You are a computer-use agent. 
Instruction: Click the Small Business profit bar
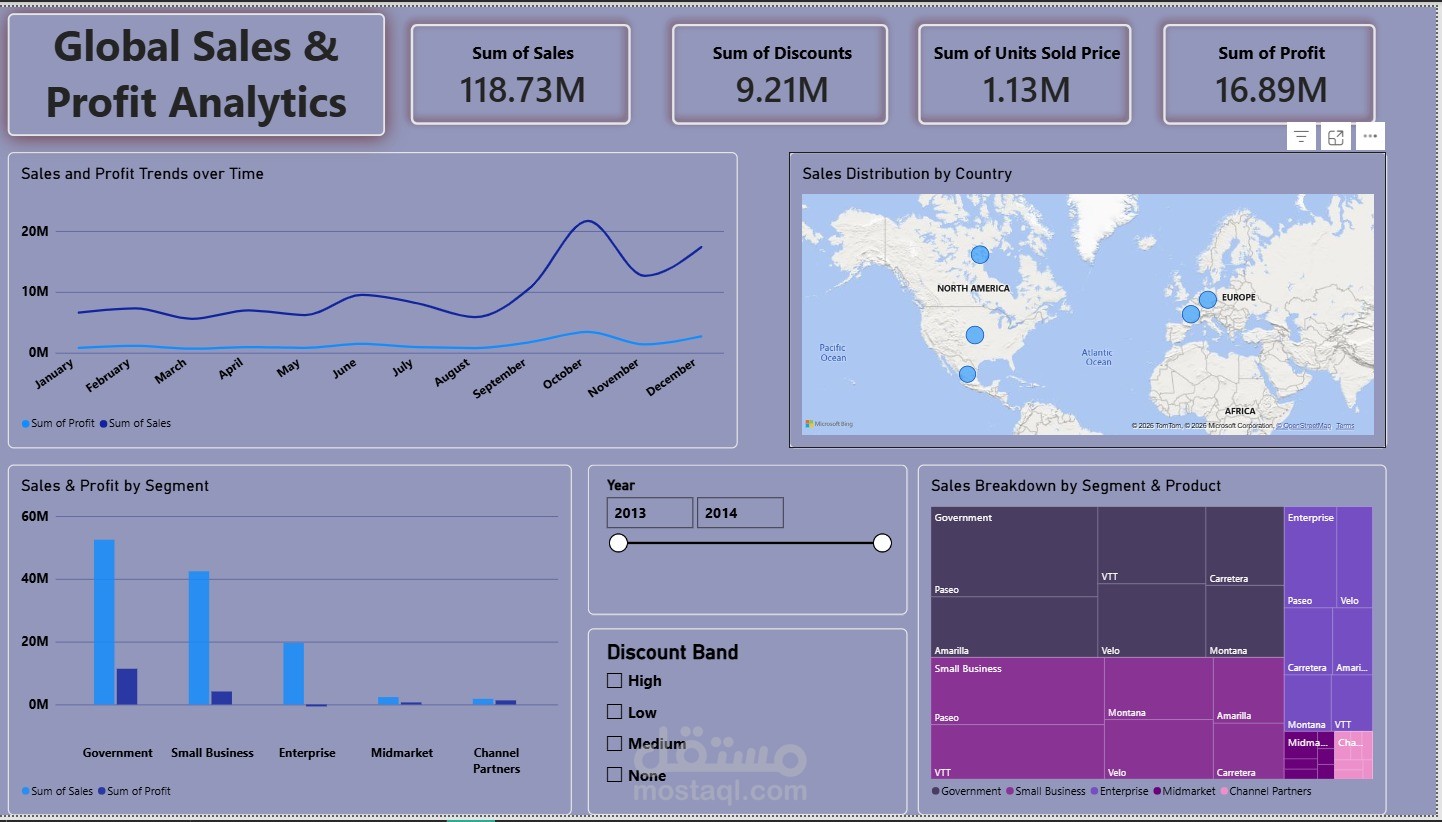pos(221,698)
